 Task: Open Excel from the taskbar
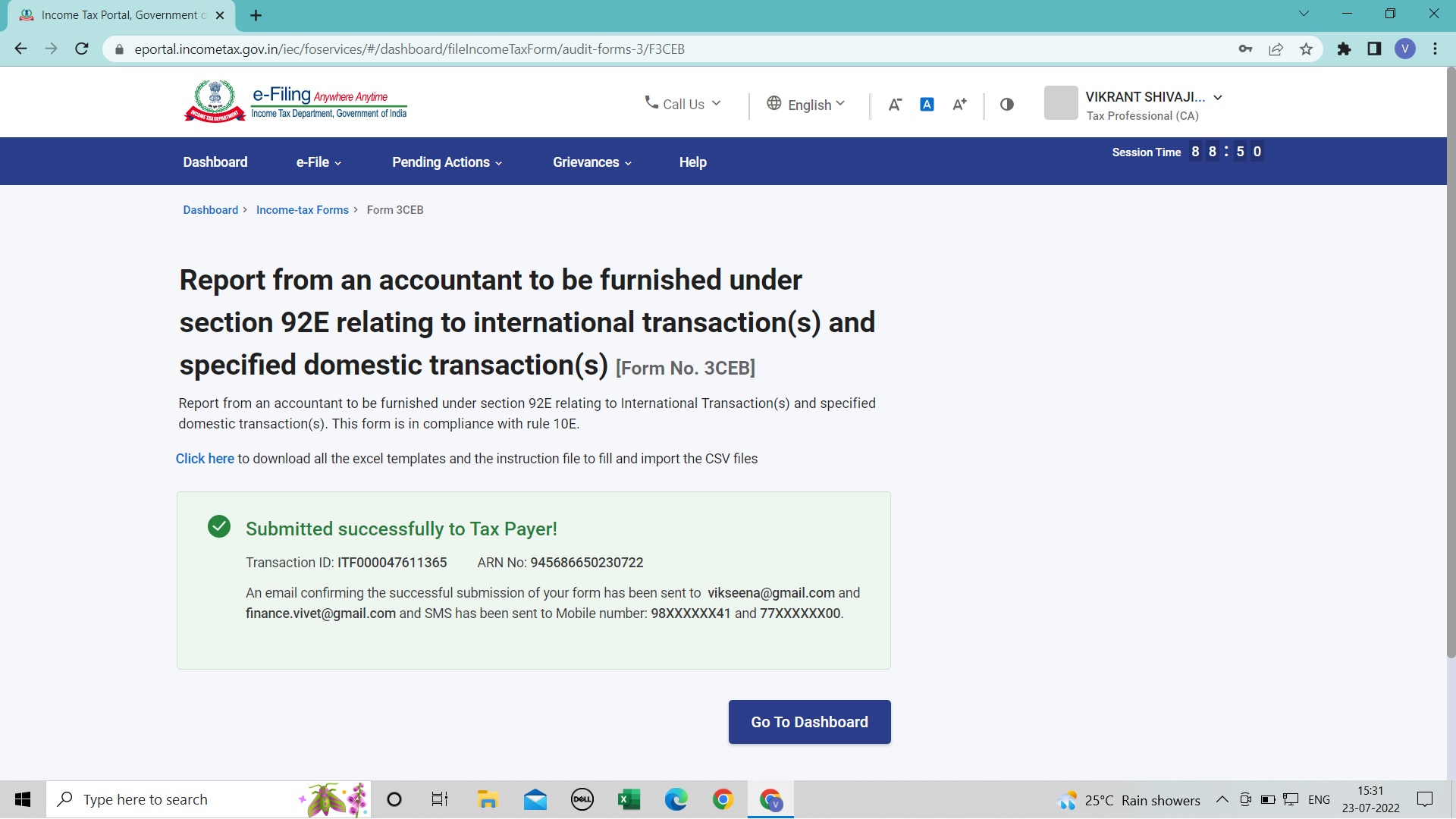tap(629, 799)
